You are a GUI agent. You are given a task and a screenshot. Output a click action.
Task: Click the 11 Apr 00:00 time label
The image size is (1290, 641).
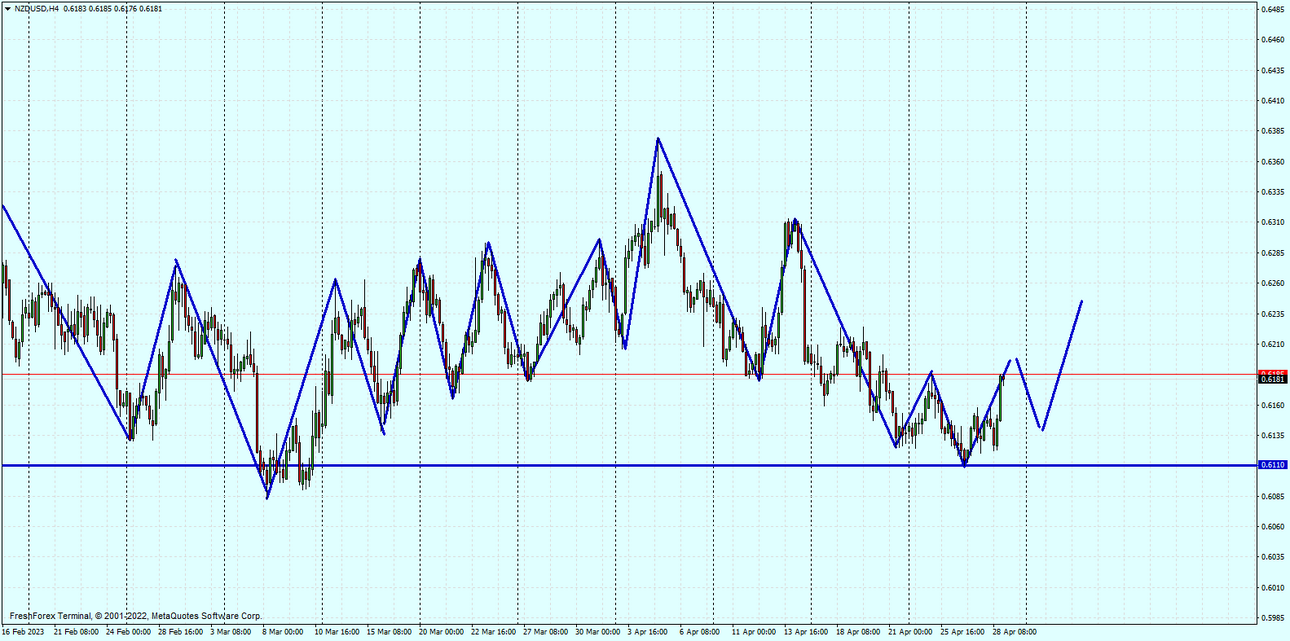[x=754, y=632]
